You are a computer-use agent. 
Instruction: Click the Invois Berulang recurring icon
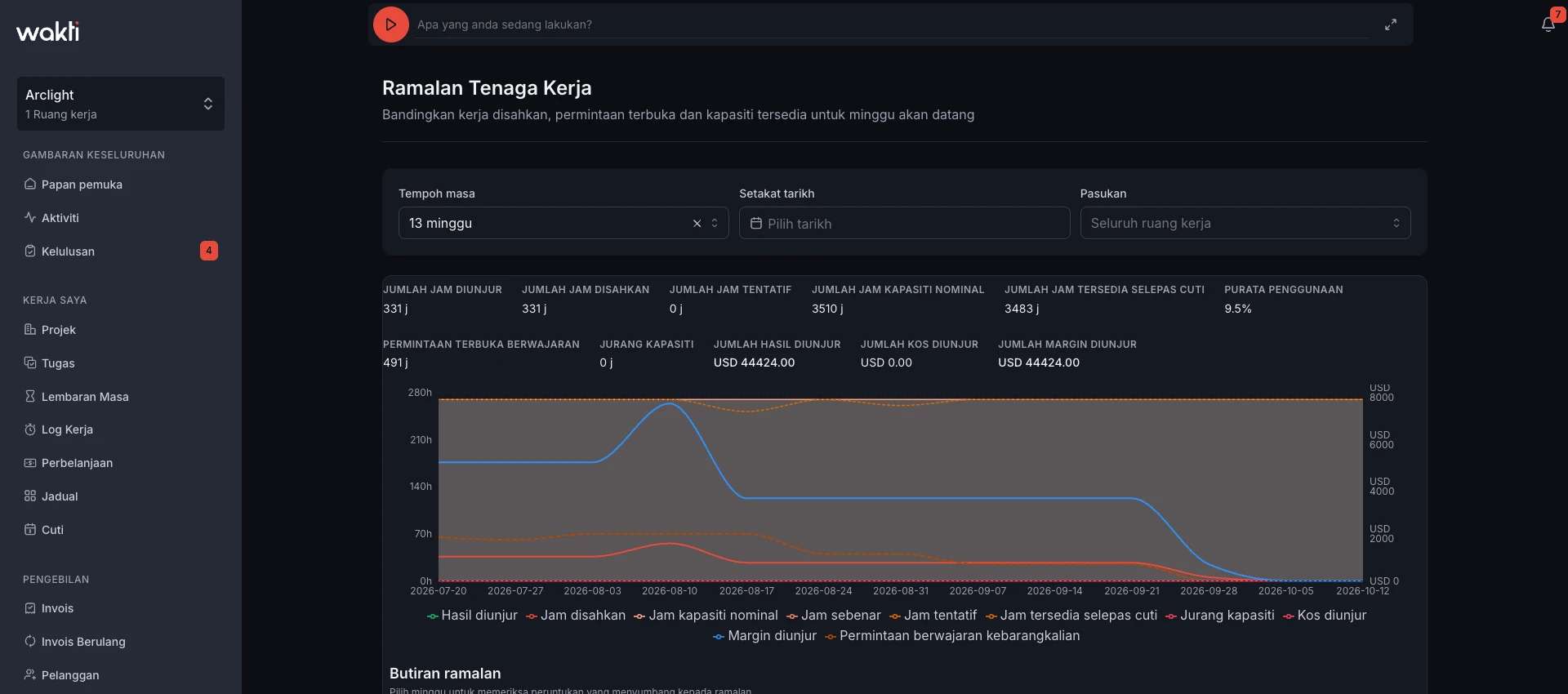coord(30,641)
